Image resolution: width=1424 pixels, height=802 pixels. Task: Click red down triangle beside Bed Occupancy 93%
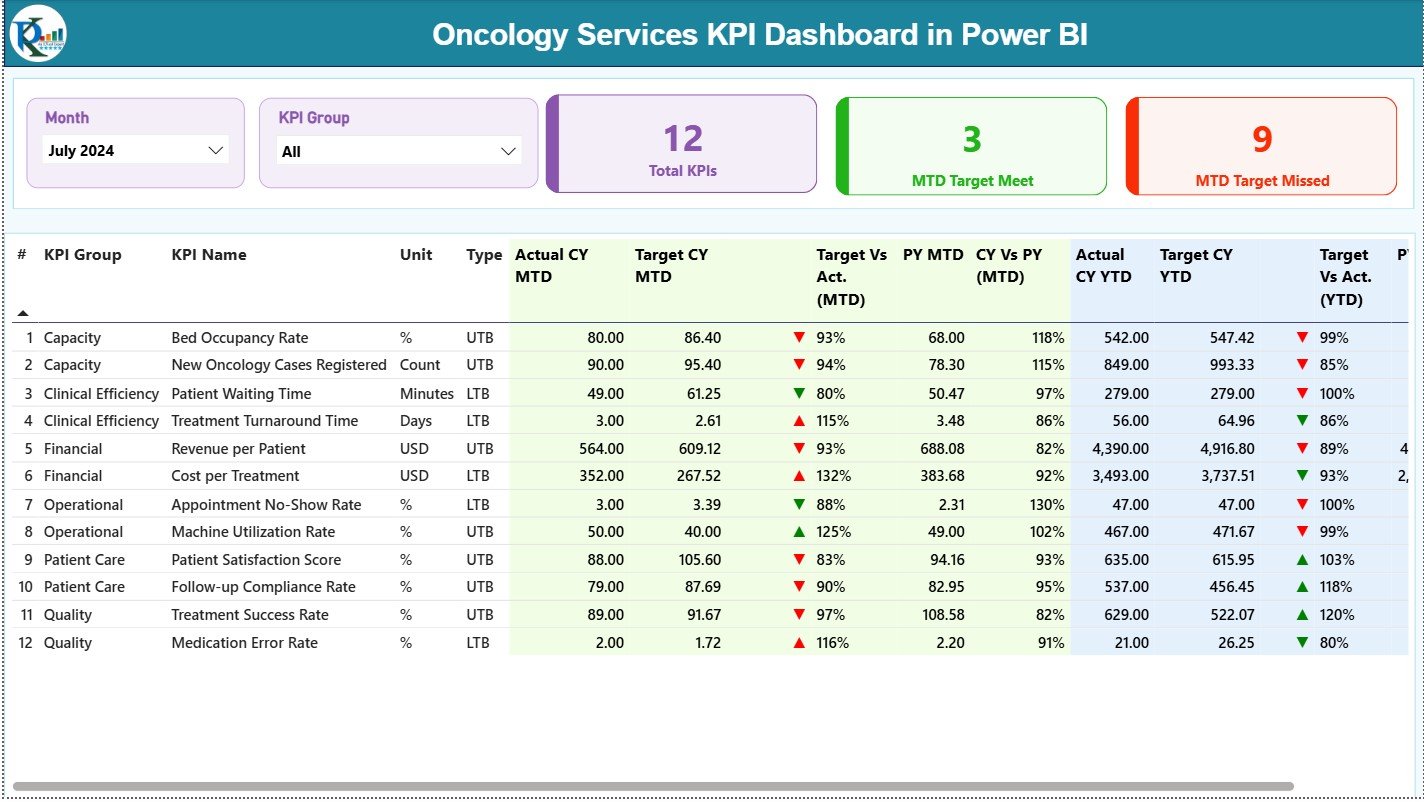799,337
